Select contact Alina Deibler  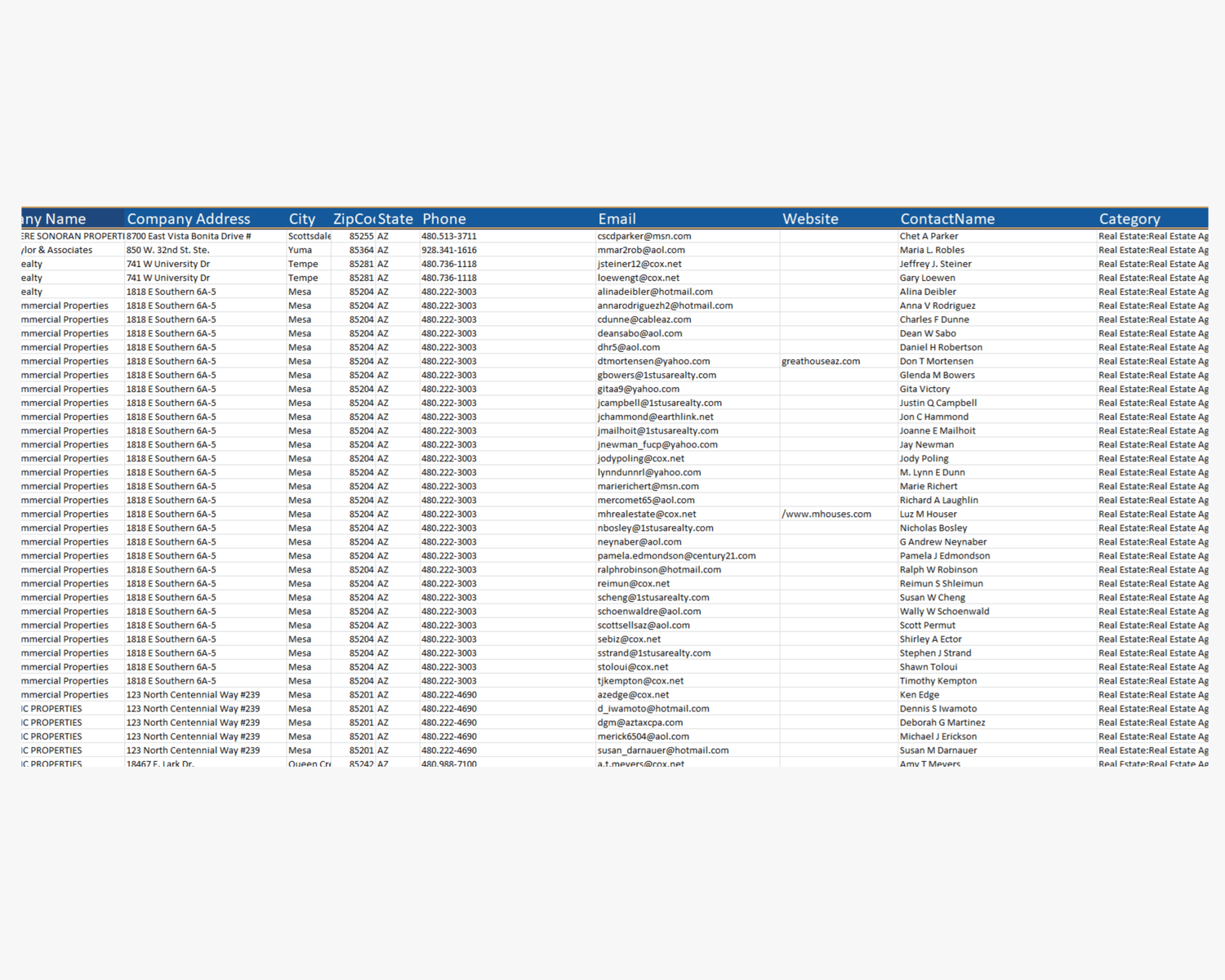point(928,292)
